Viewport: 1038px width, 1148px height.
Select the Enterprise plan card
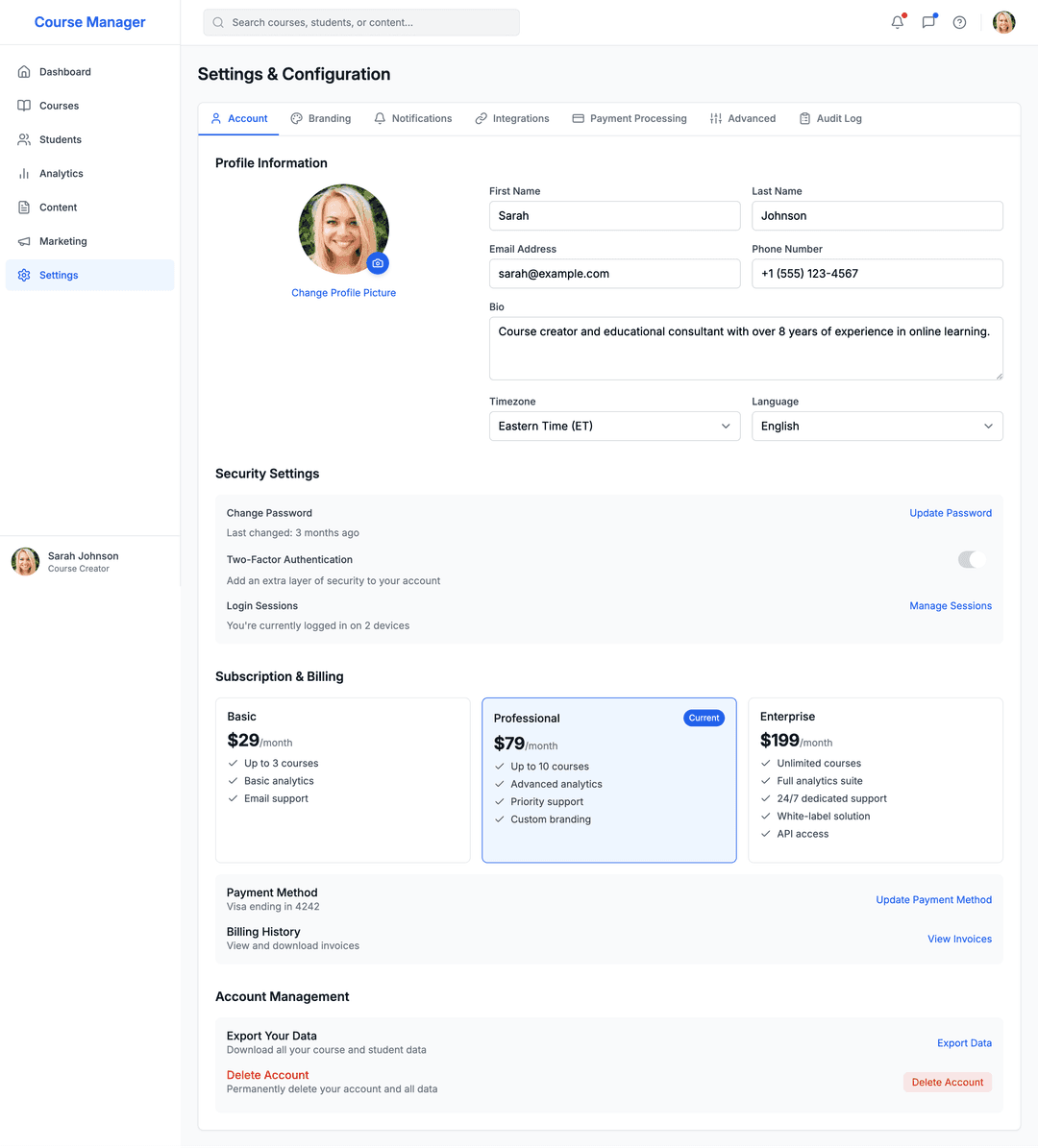click(x=875, y=779)
